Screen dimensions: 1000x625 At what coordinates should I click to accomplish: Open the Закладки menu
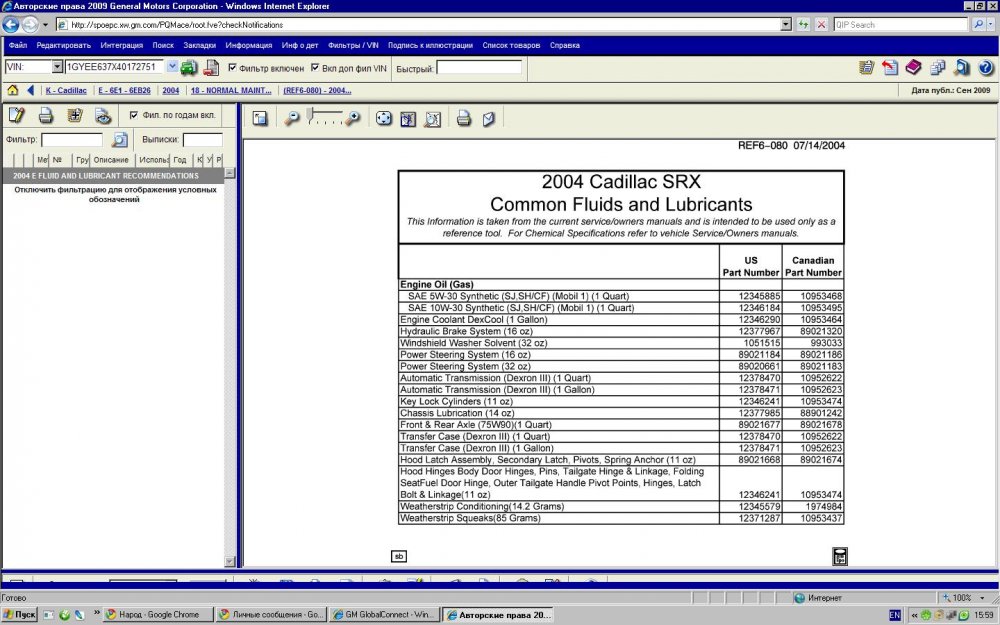click(x=199, y=45)
